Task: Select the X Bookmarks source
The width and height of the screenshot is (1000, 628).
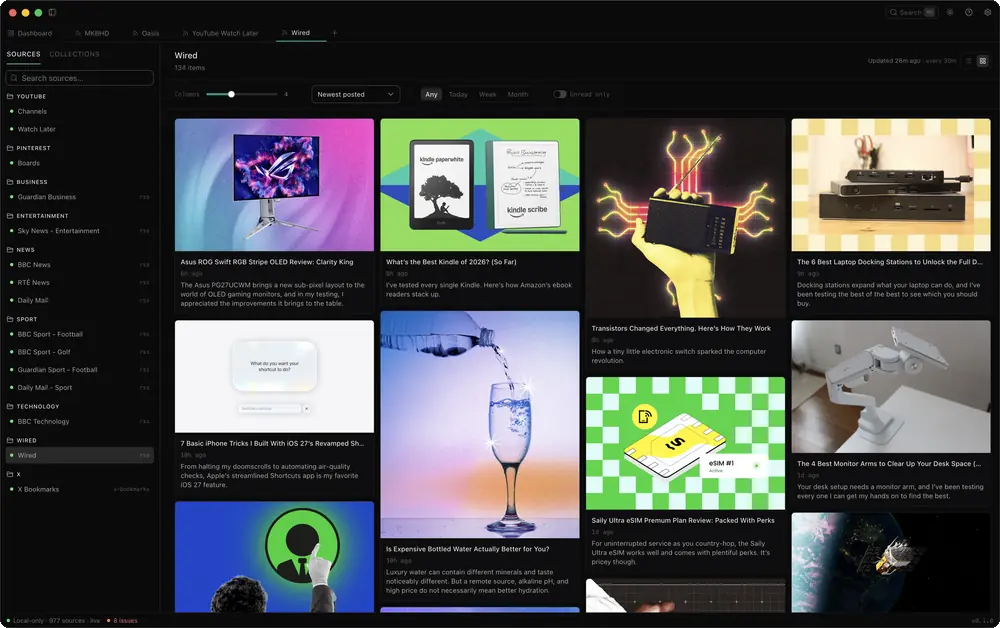Action: pos(80,489)
